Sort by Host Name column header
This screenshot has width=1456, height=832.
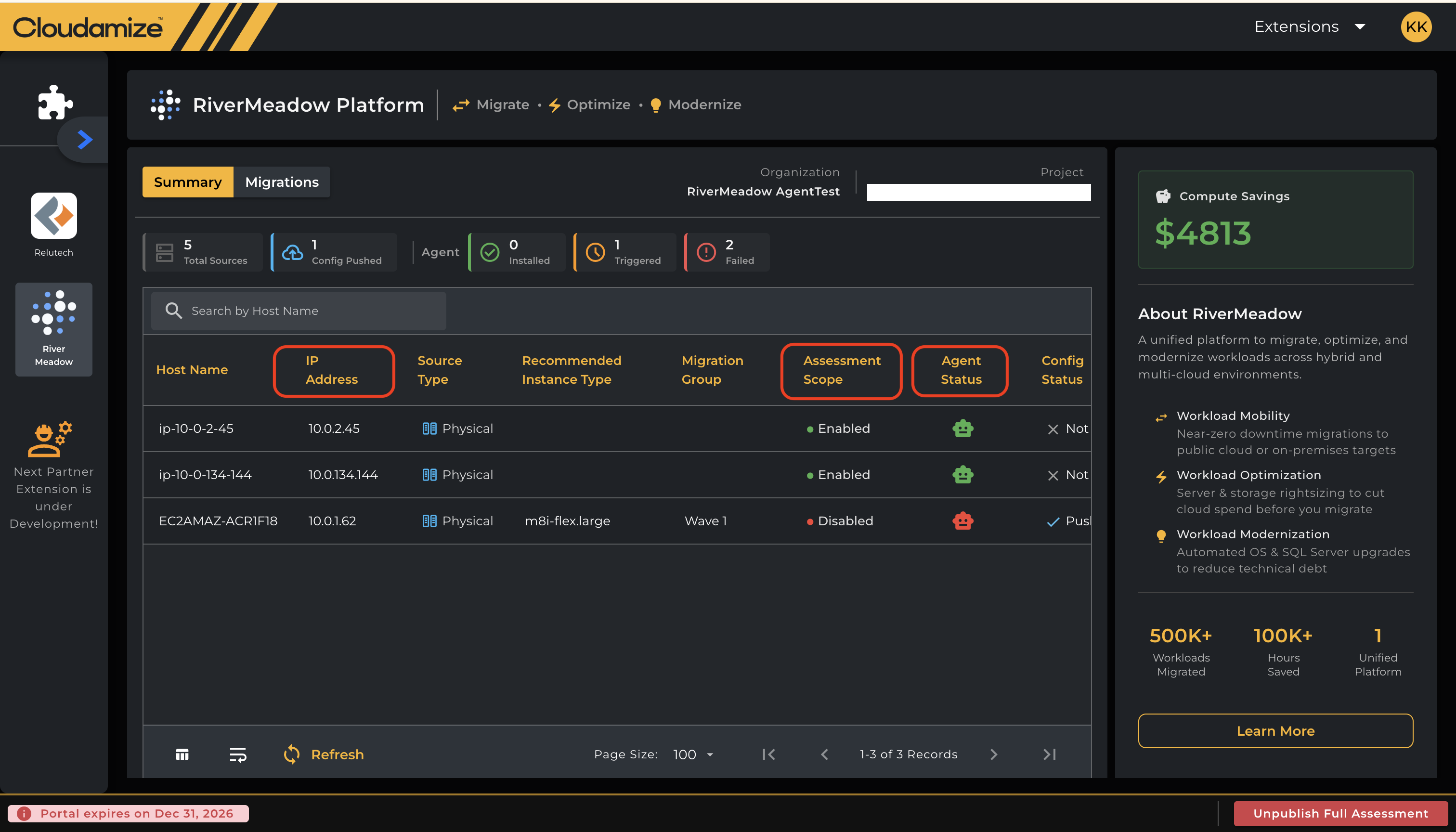tap(192, 370)
